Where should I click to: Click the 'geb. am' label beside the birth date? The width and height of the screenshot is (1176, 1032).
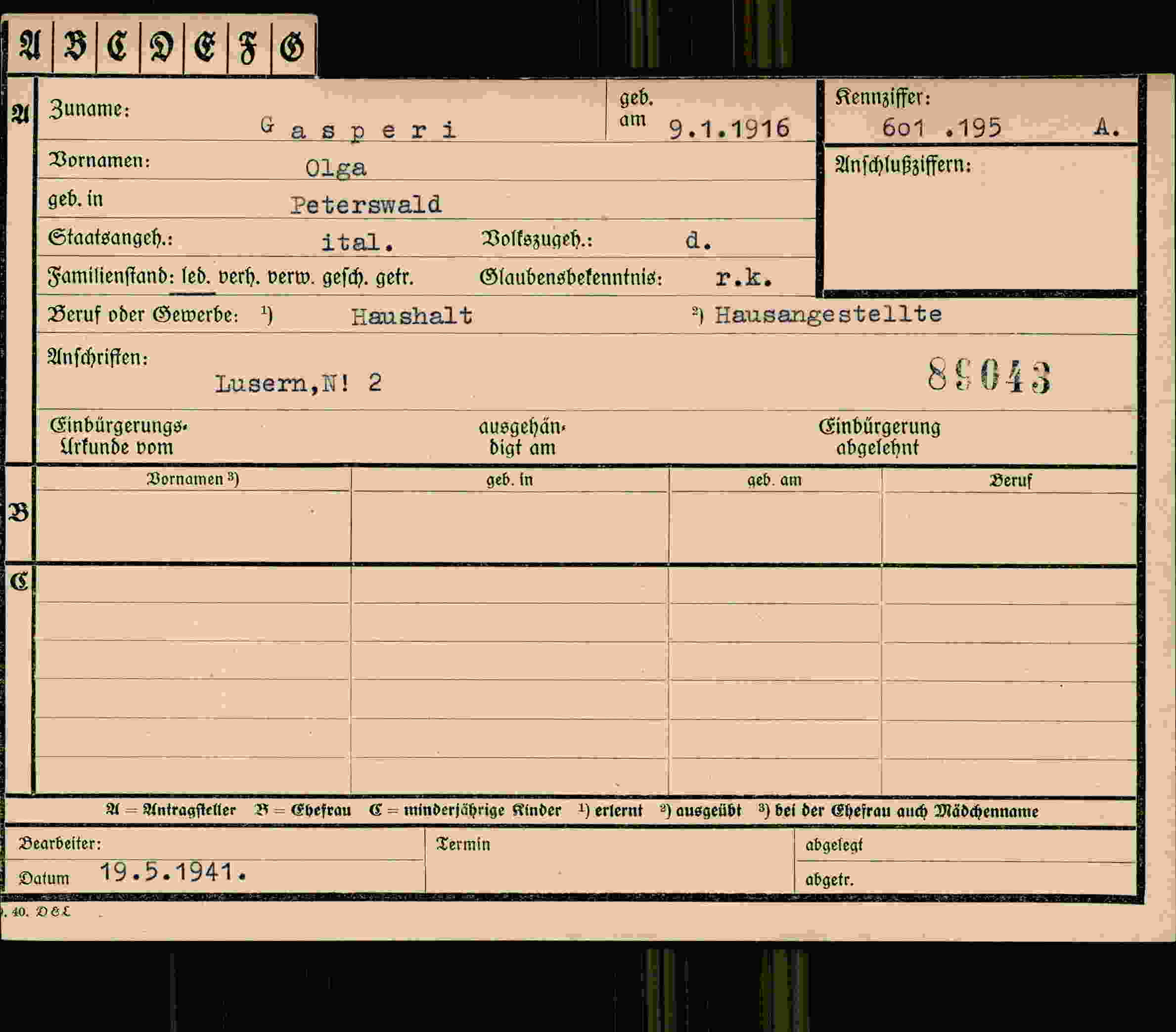point(636,109)
